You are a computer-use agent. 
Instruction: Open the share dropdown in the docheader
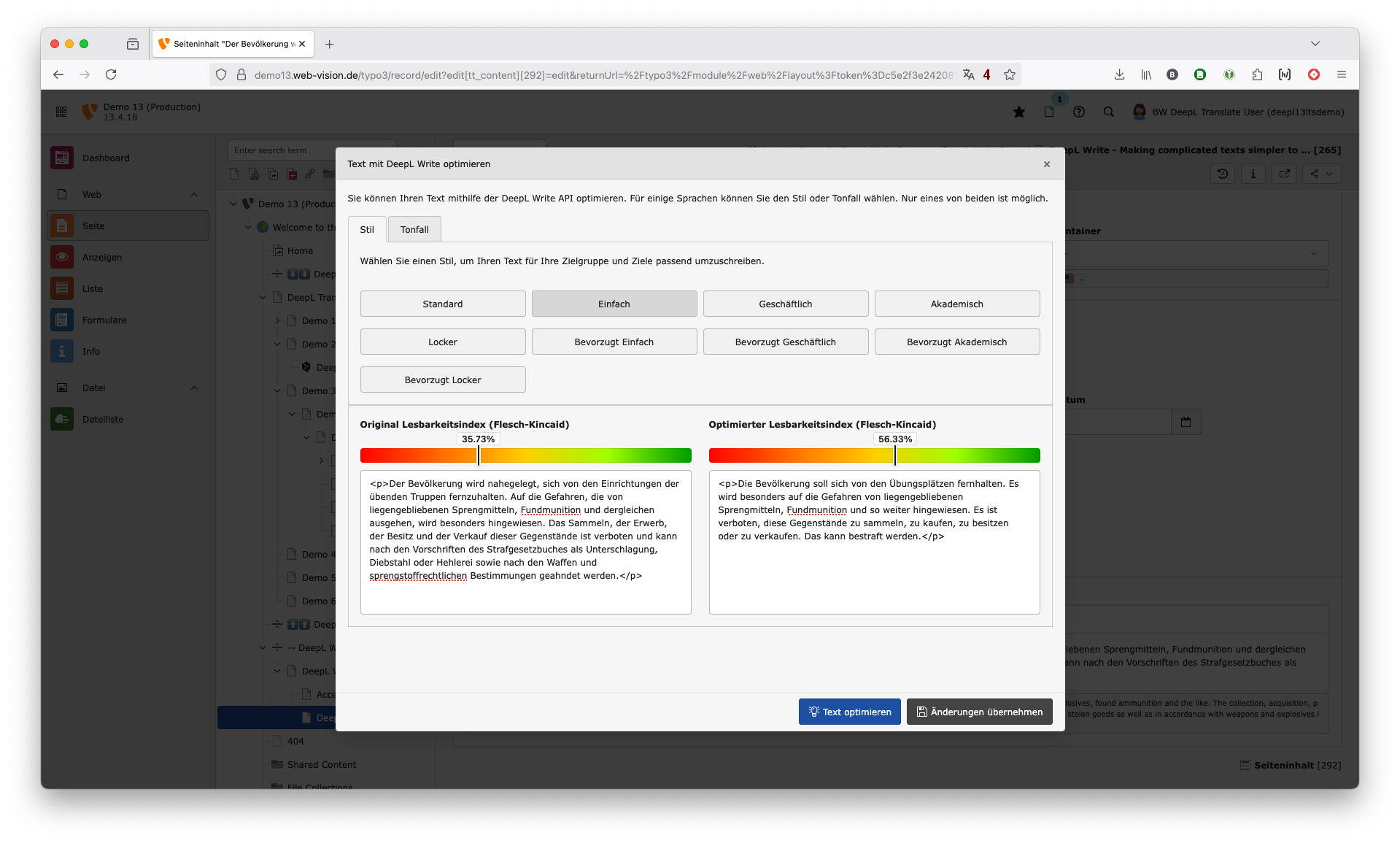coord(1321,174)
